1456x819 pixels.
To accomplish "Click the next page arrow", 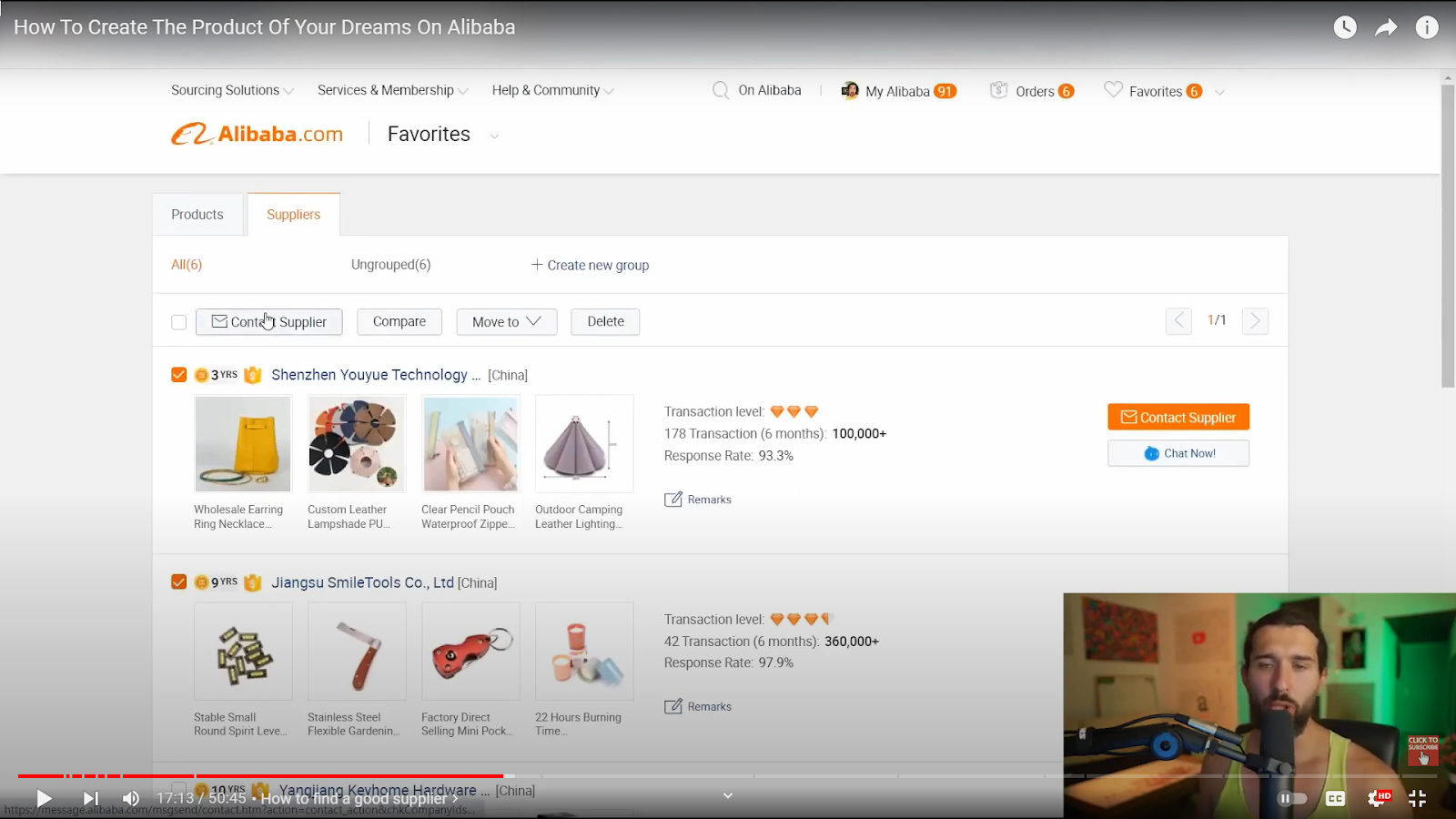I will click(1255, 320).
